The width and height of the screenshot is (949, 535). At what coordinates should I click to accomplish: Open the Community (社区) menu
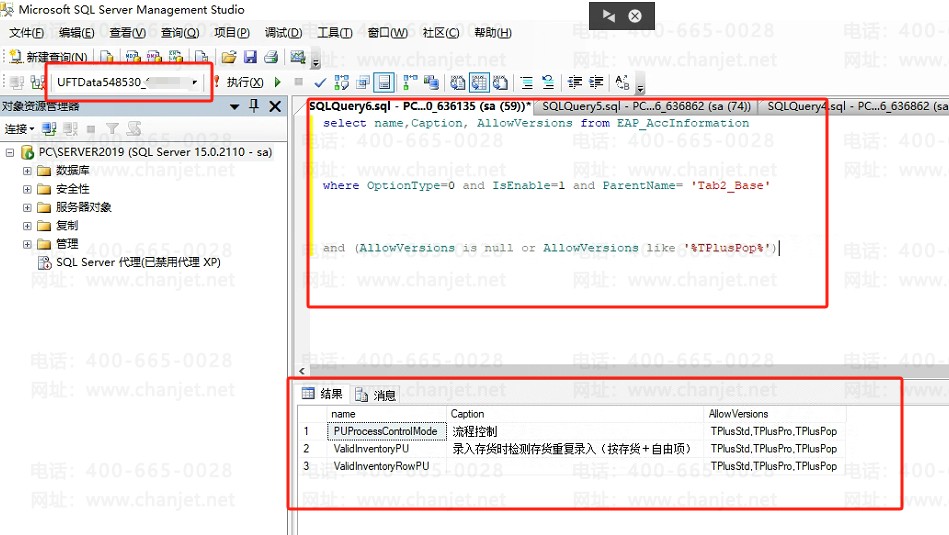(441, 33)
